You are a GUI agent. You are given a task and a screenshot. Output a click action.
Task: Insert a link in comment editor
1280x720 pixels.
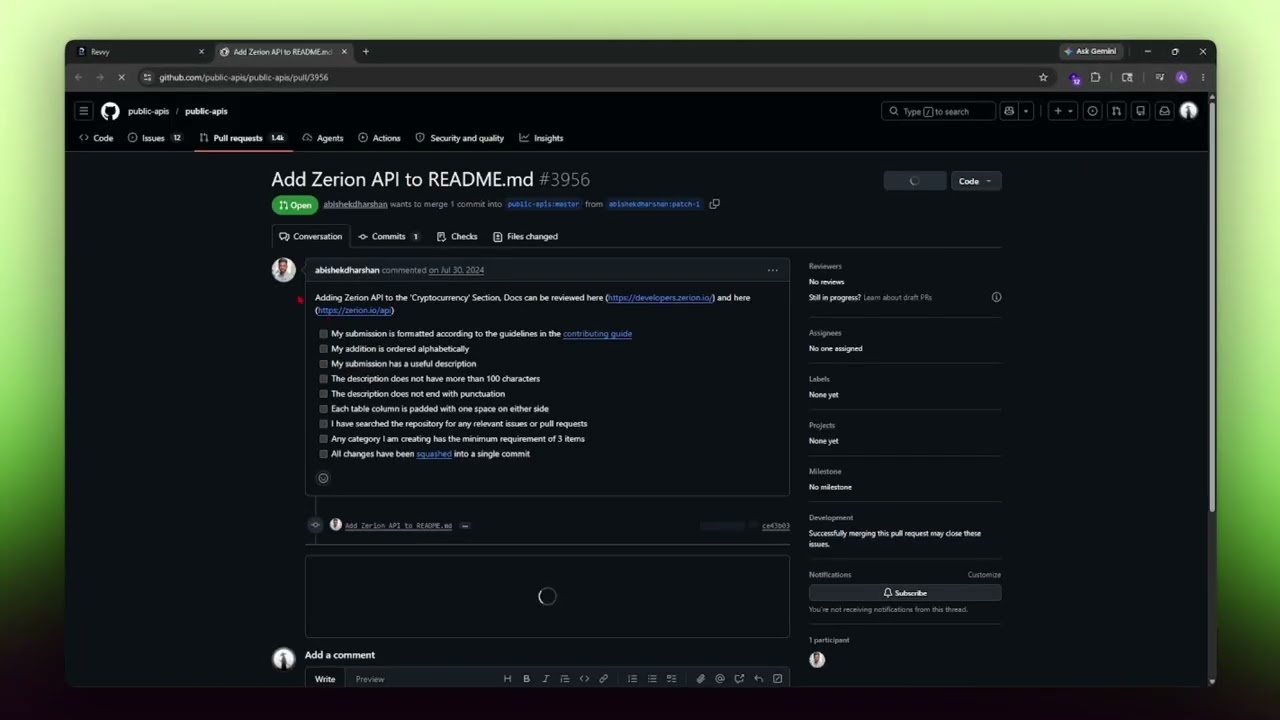click(603, 679)
